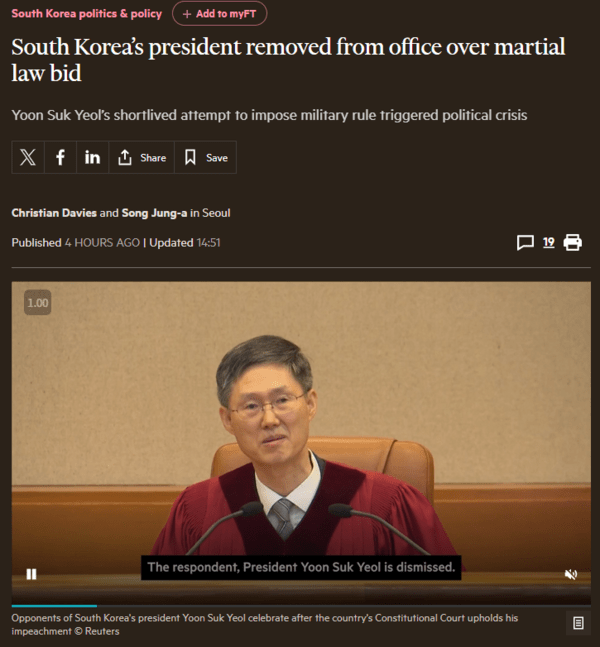This screenshot has height=647, width=600.
Task: Unmute the video sound
Action: [571, 574]
